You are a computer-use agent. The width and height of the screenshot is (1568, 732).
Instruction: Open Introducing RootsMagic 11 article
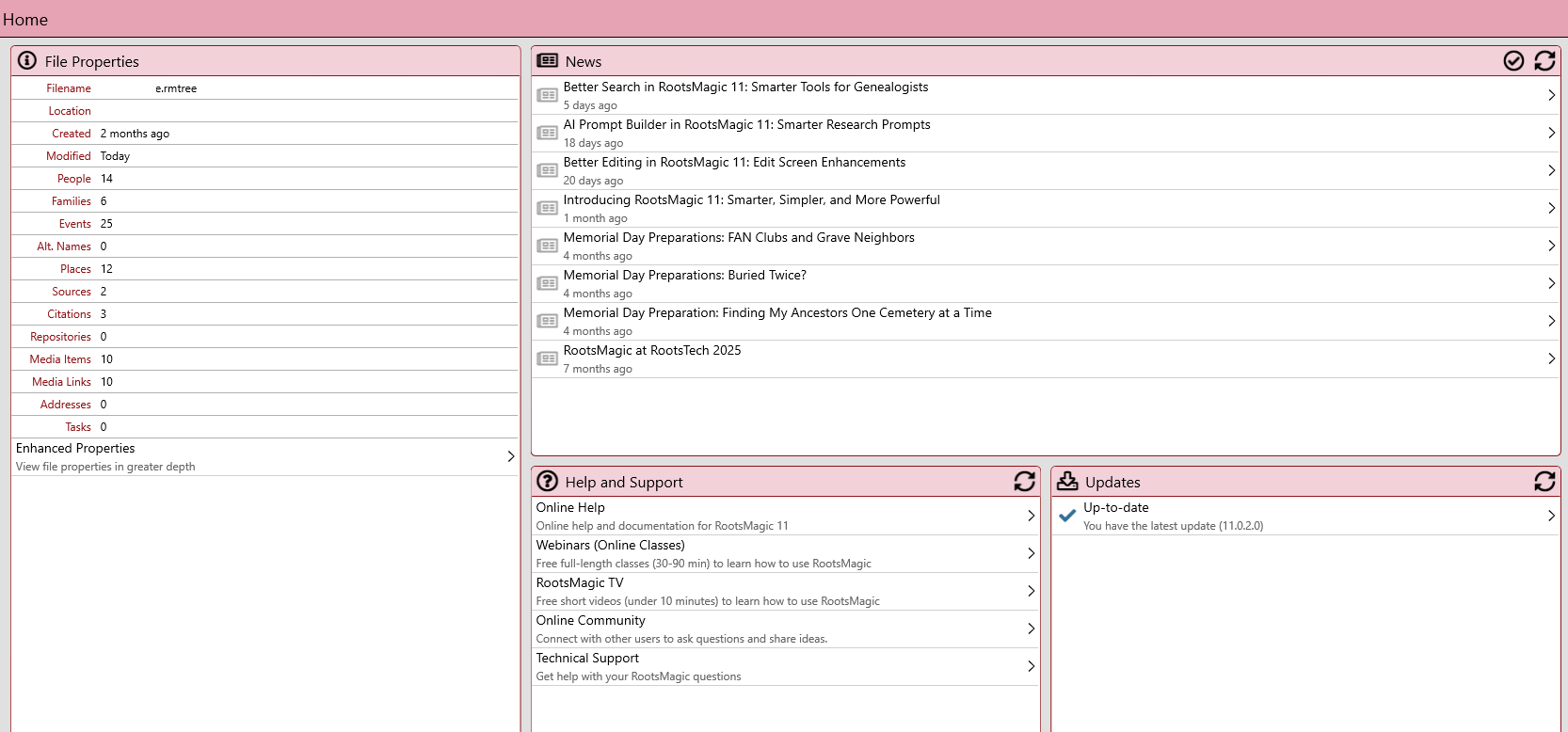[x=1046, y=208]
